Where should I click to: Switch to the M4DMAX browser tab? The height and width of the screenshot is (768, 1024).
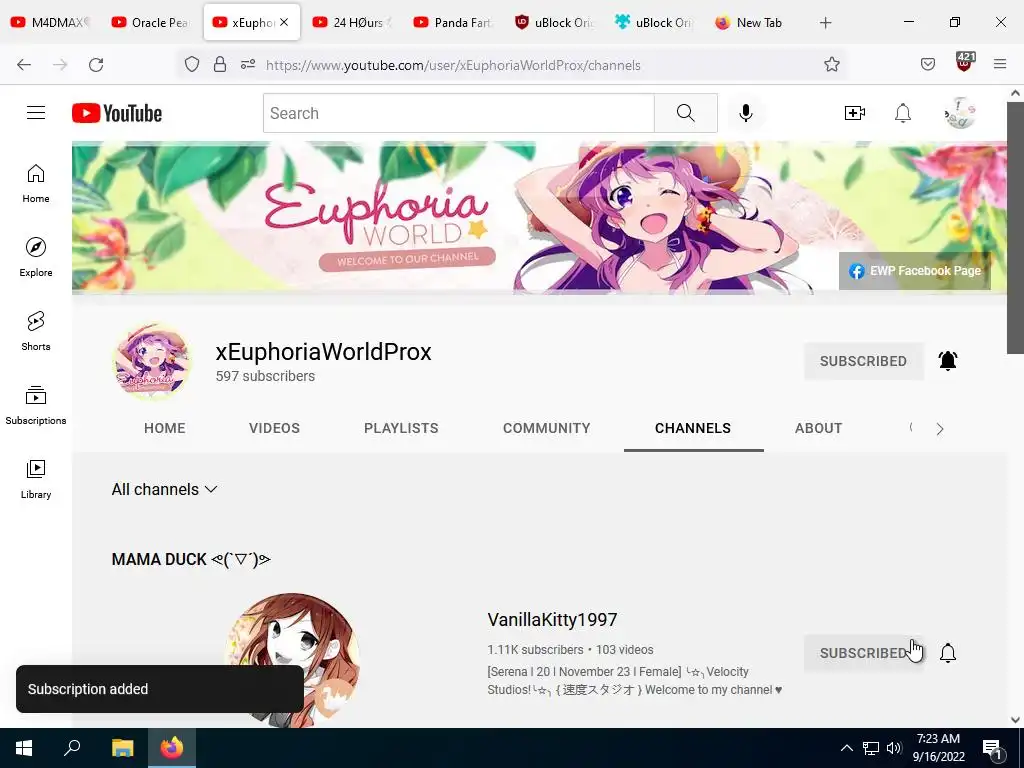(52, 22)
